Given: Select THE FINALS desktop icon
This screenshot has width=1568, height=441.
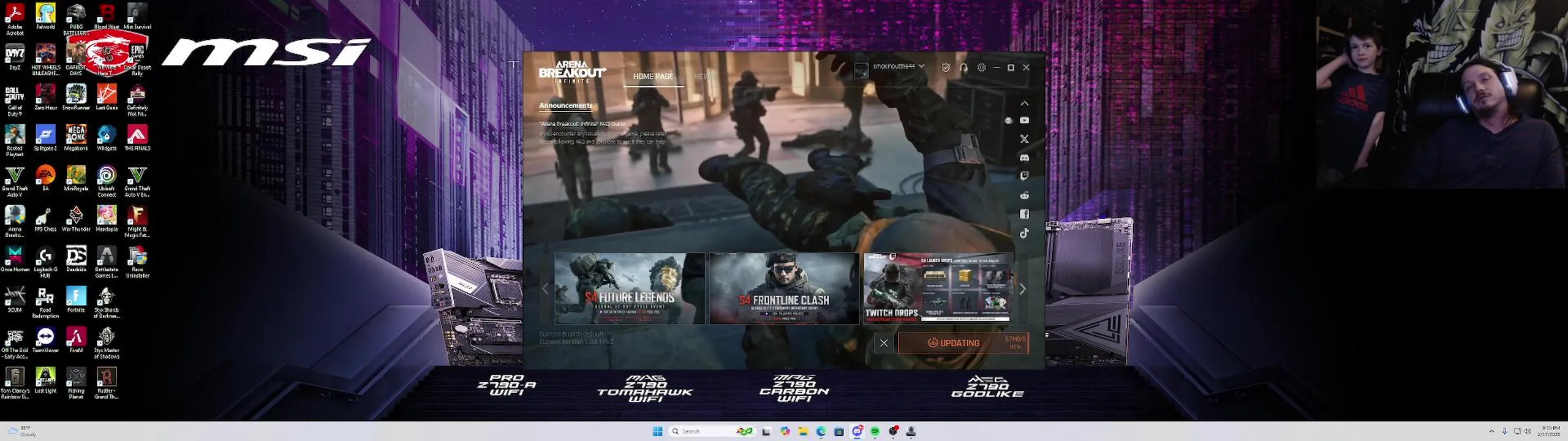Looking at the screenshot, I should pos(137,138).
